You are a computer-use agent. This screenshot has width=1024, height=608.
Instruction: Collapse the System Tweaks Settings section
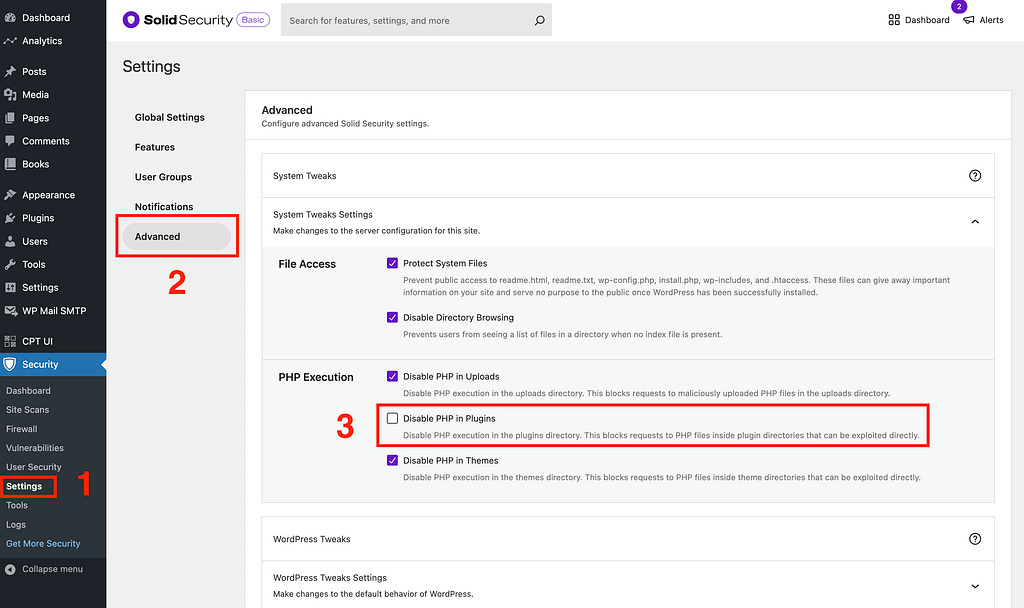tap(974, 222)
